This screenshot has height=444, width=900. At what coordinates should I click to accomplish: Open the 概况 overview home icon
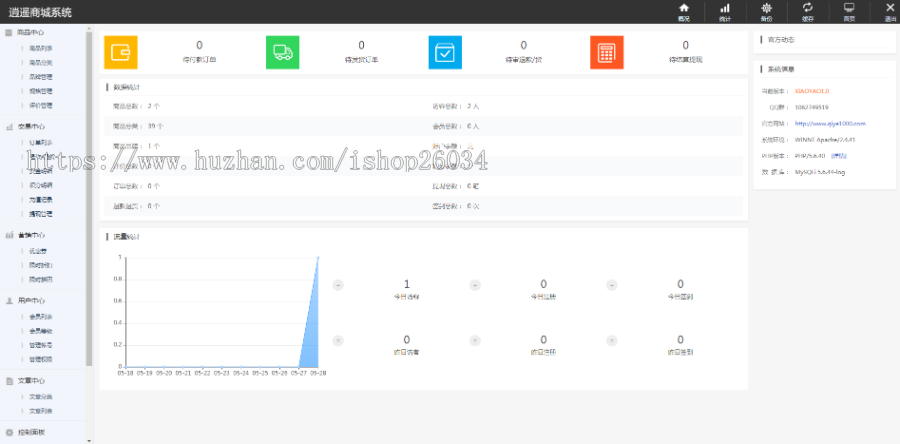[683, 8]
